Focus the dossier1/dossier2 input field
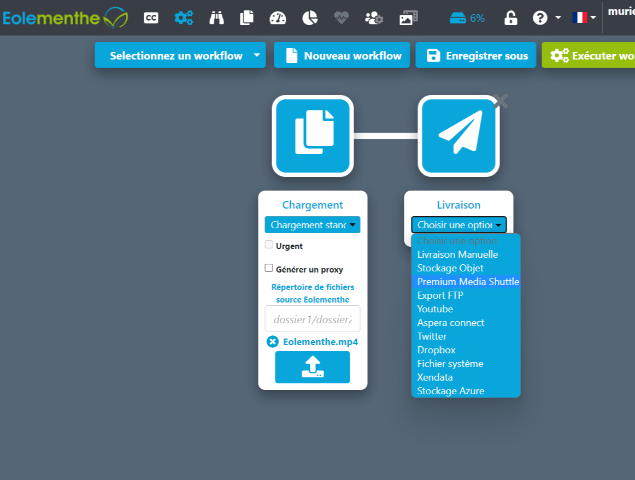 [313, 319]
